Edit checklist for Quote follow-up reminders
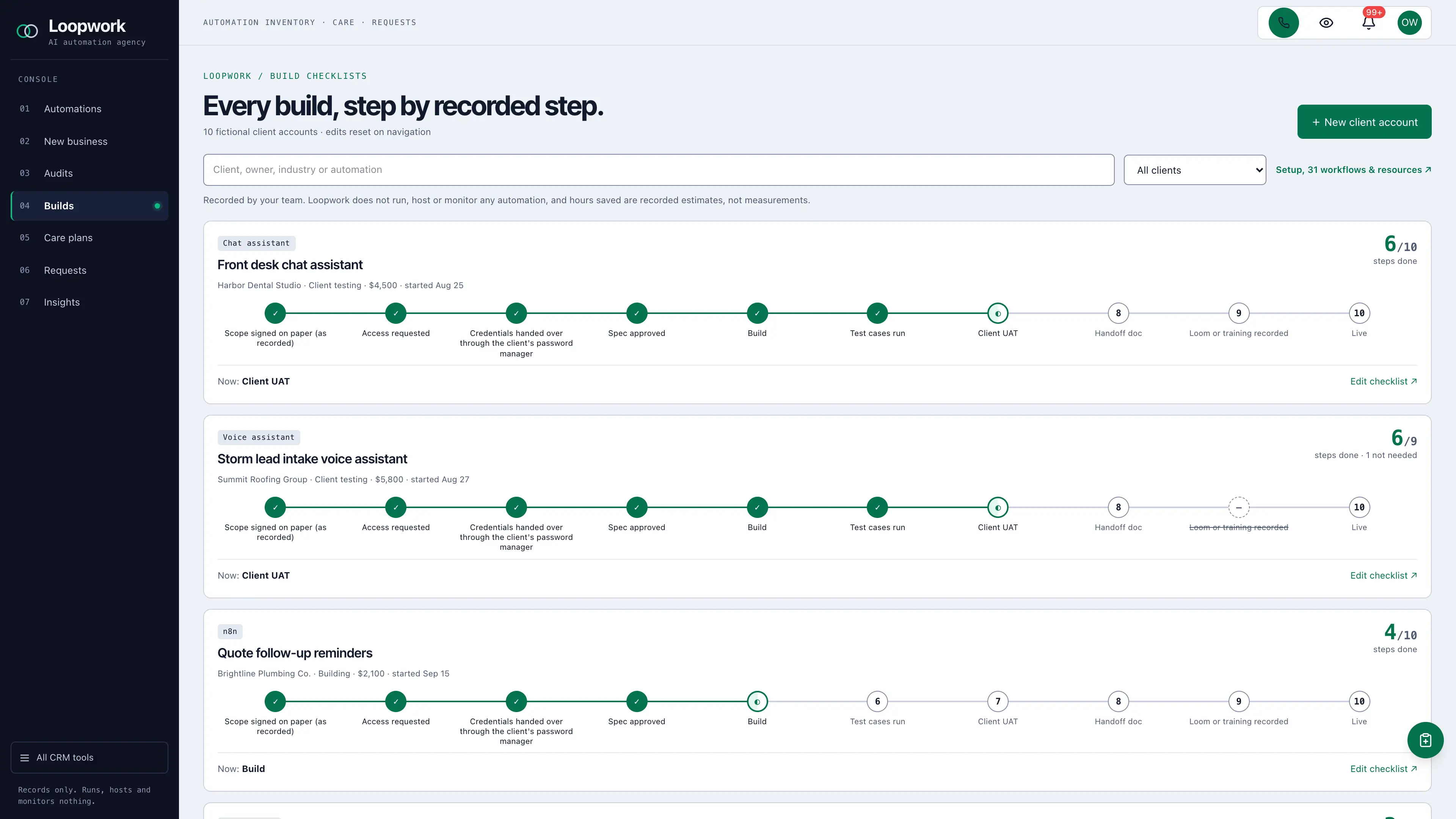The height and width of the screenshot is (819, 1456). point(1383,769)
